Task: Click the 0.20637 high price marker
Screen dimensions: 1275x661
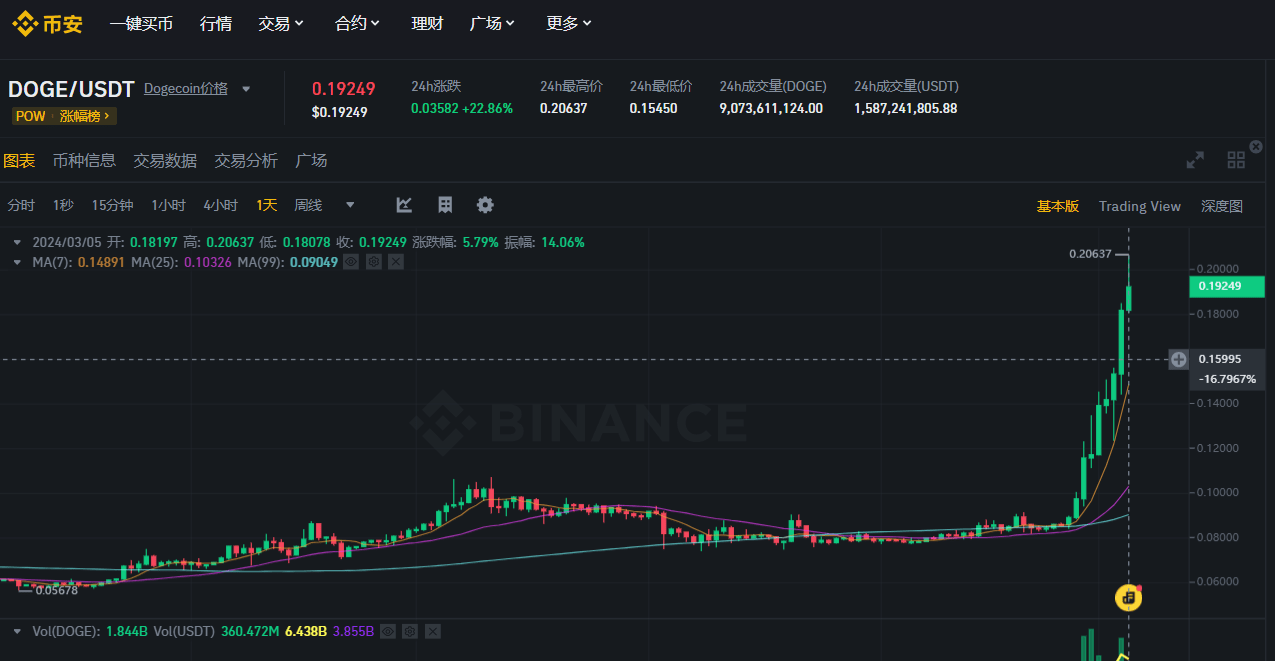Action: 1090,254
